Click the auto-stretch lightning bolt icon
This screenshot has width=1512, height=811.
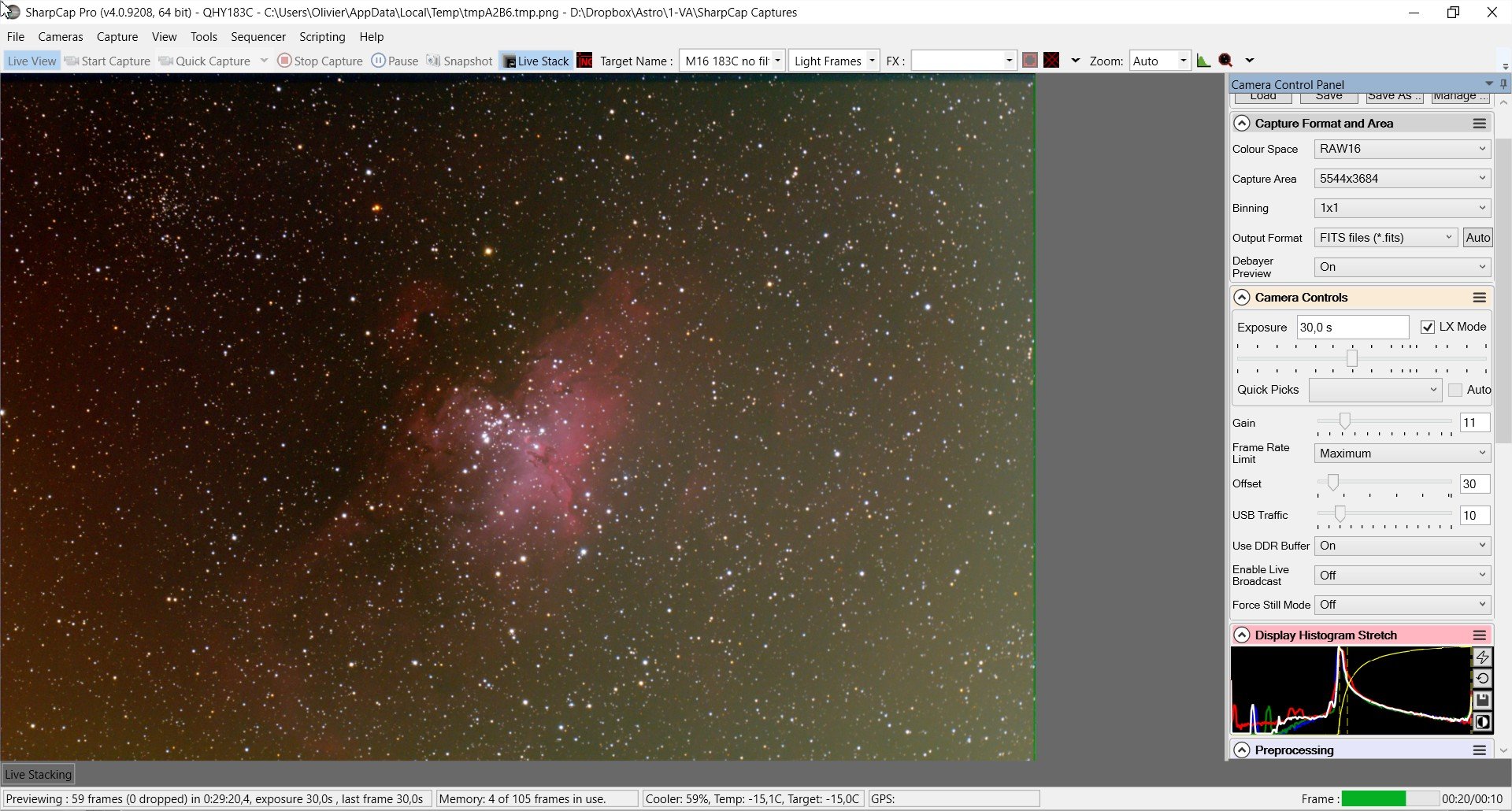tap(1482, 657)
